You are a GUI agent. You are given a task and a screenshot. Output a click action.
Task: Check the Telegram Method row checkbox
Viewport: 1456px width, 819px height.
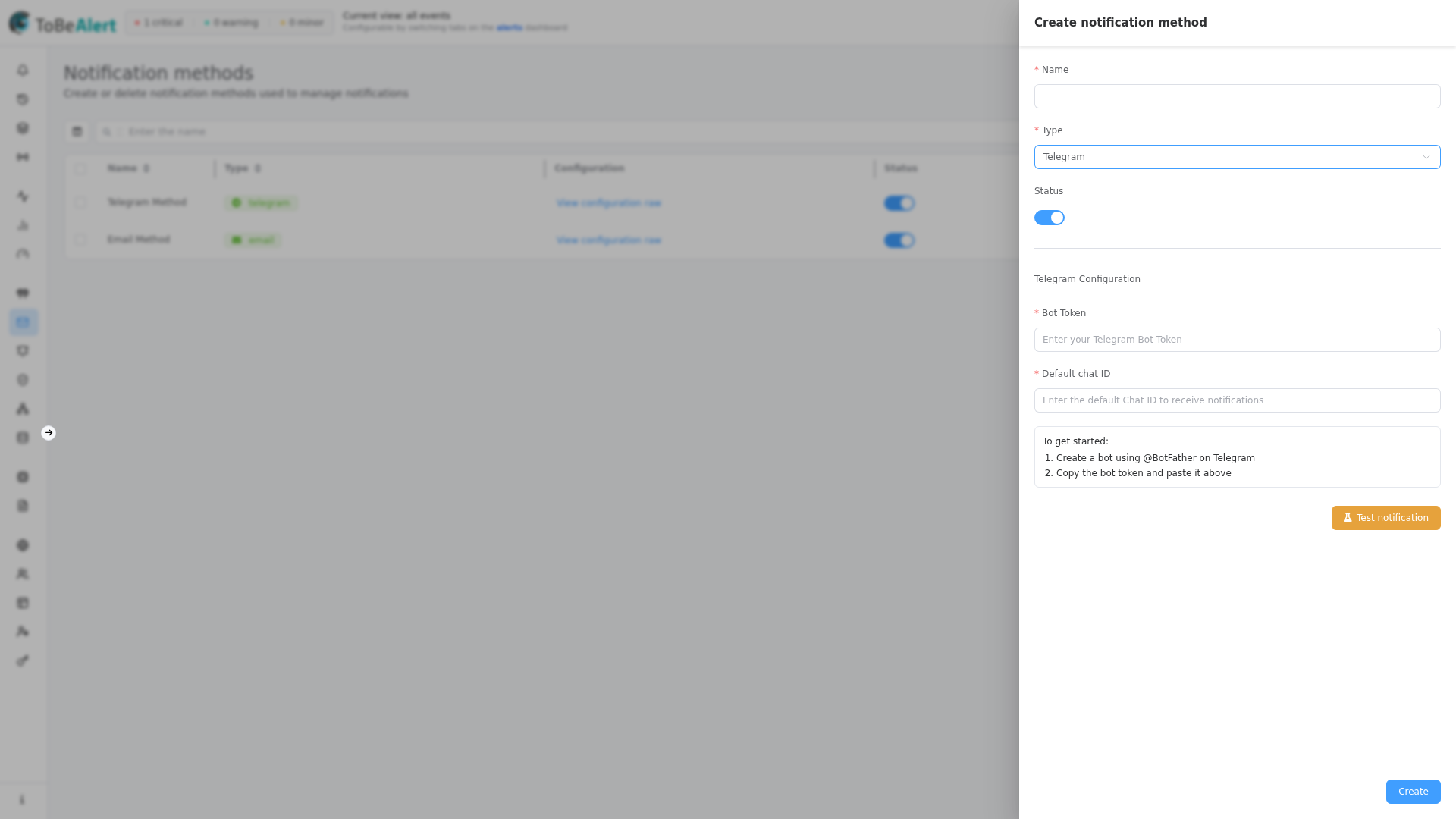tap(80, 202)
